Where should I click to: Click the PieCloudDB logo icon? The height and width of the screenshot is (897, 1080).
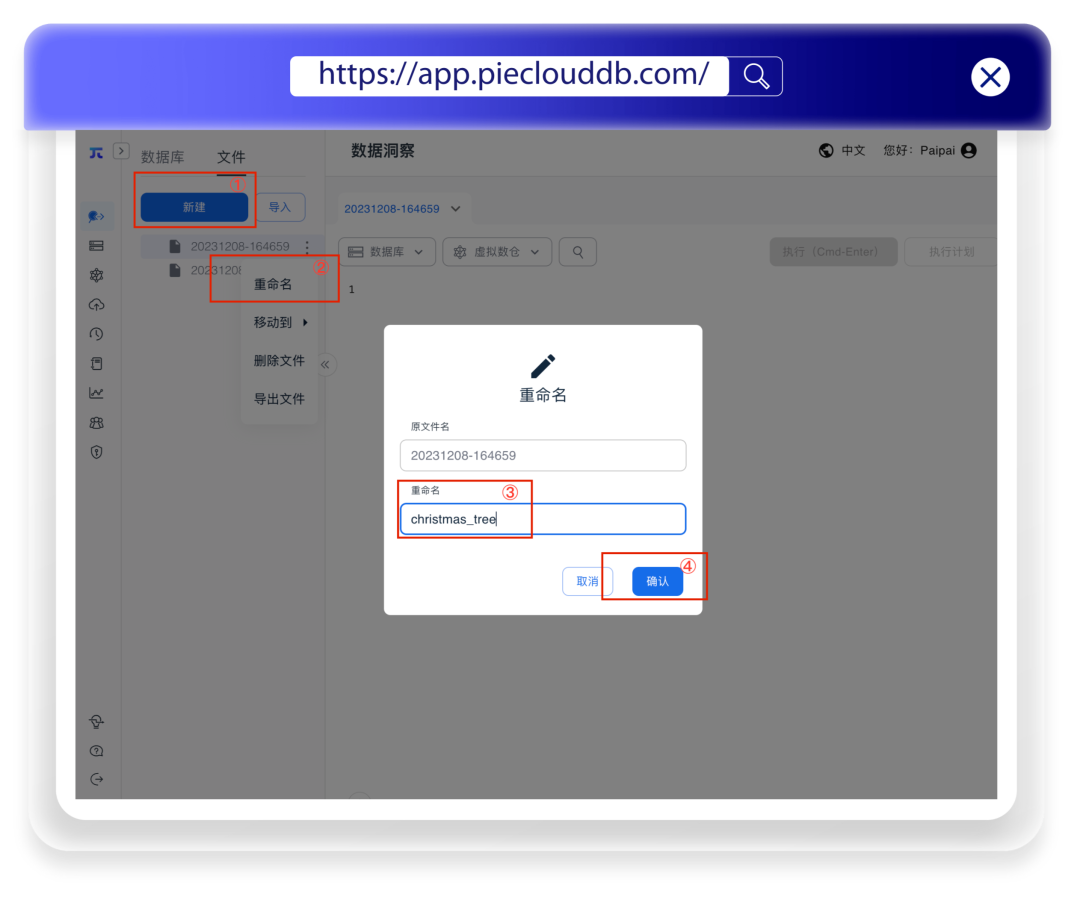pyautogui.click(x=96, y=152)
